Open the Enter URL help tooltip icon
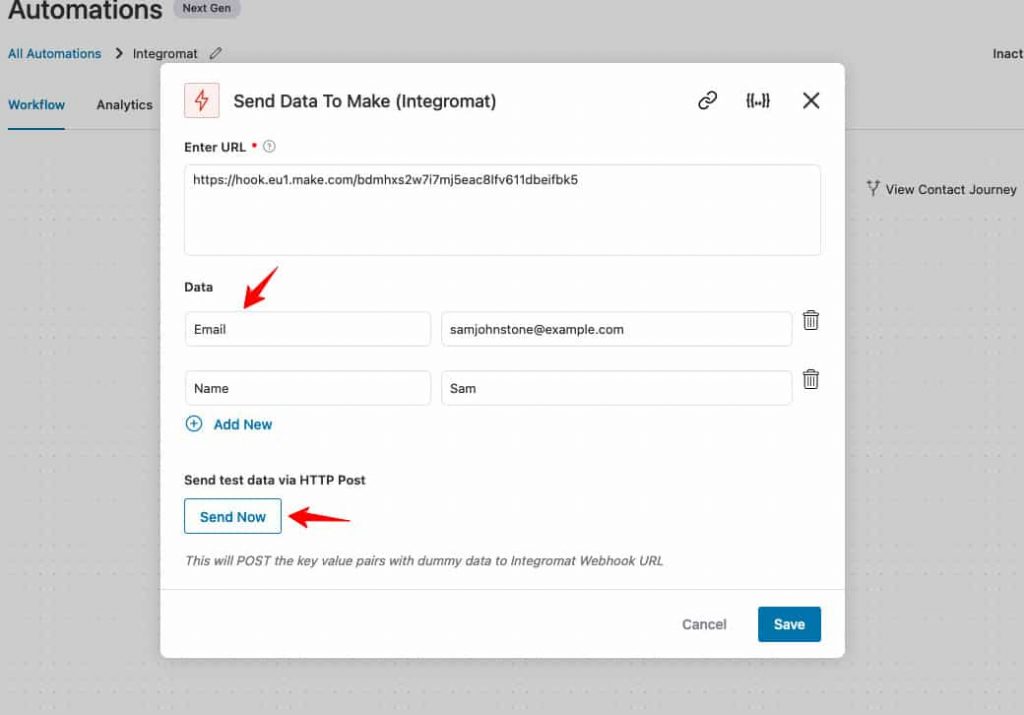 click(269, 146)
